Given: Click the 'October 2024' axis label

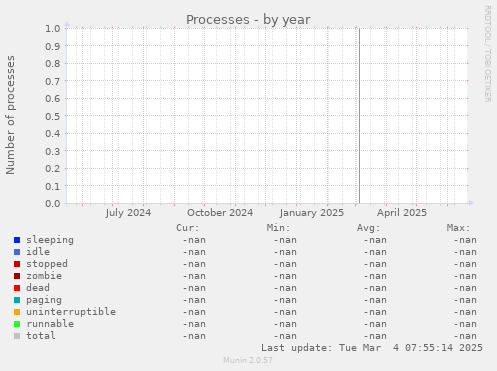Looking at the screenshot, I should pos(220,213).
